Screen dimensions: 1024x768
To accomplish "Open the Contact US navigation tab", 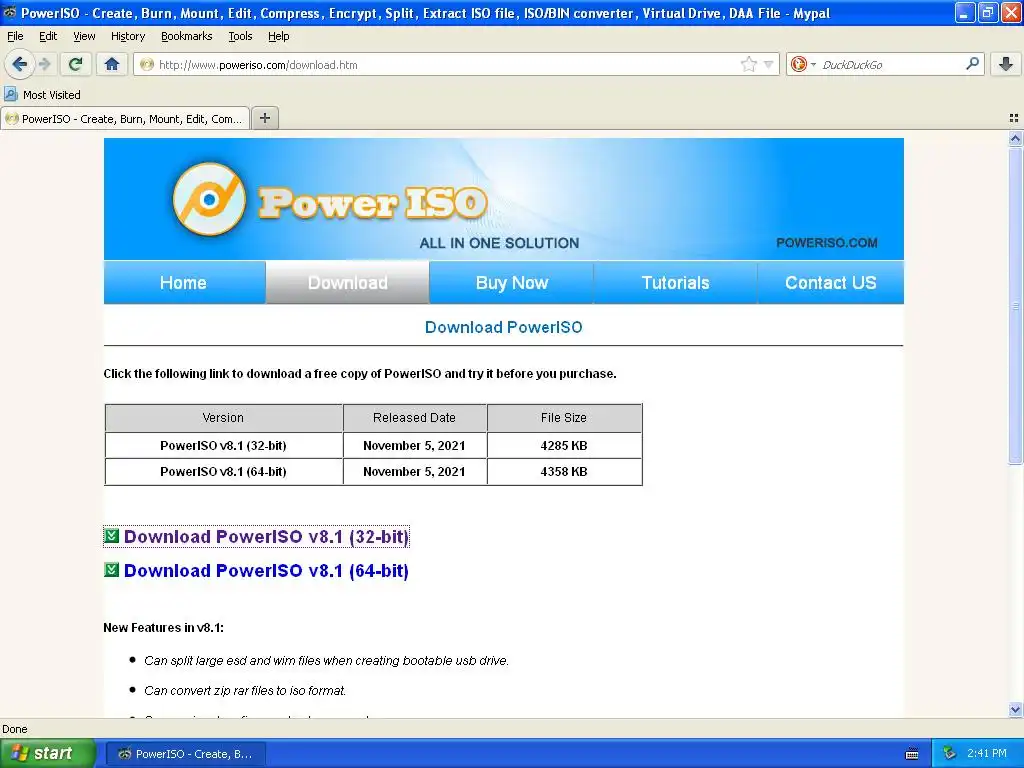I will tap(831, 283).
